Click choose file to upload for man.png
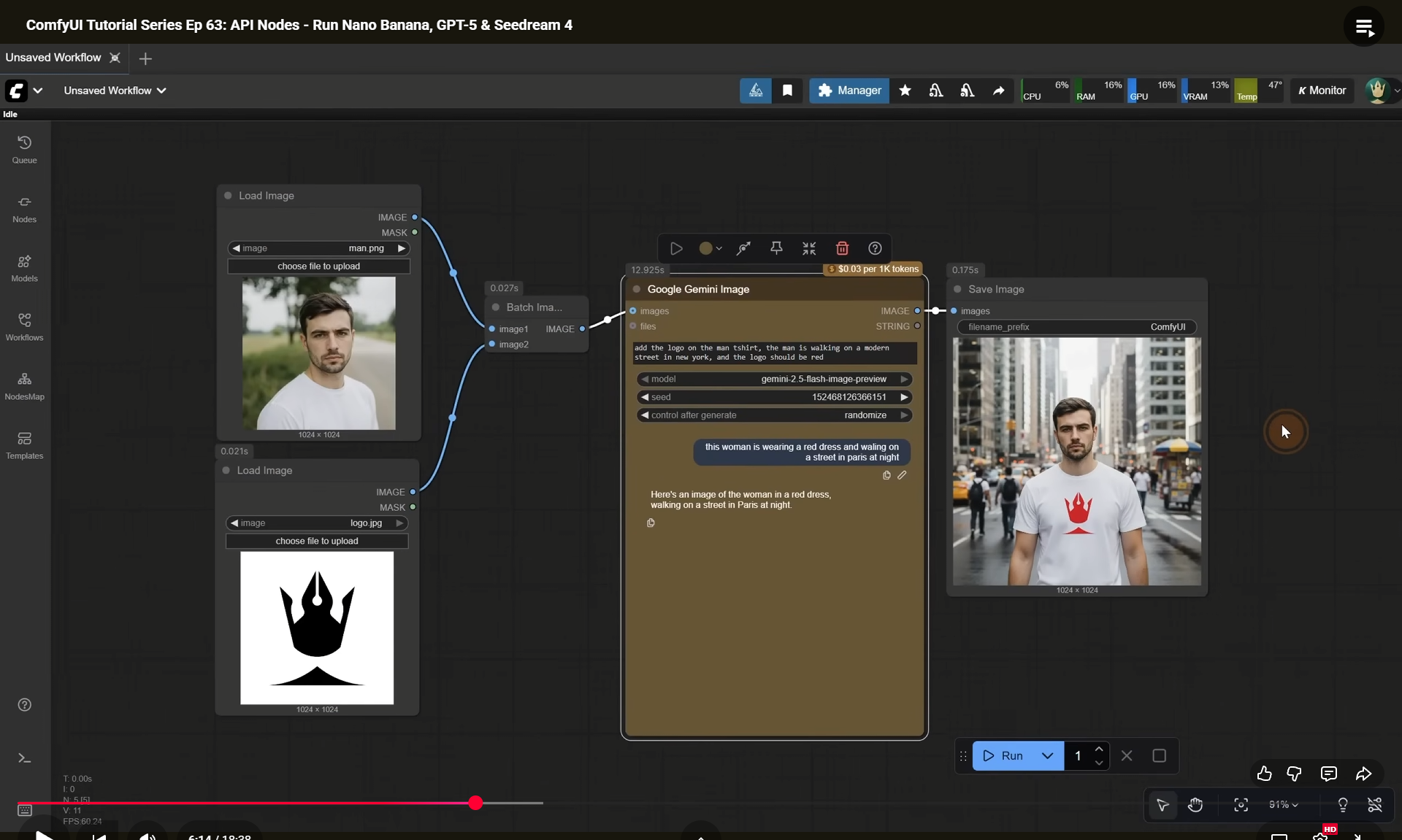Image resolution: width=1402 pixels, height=840 pixels. click(x=318, y=266)
